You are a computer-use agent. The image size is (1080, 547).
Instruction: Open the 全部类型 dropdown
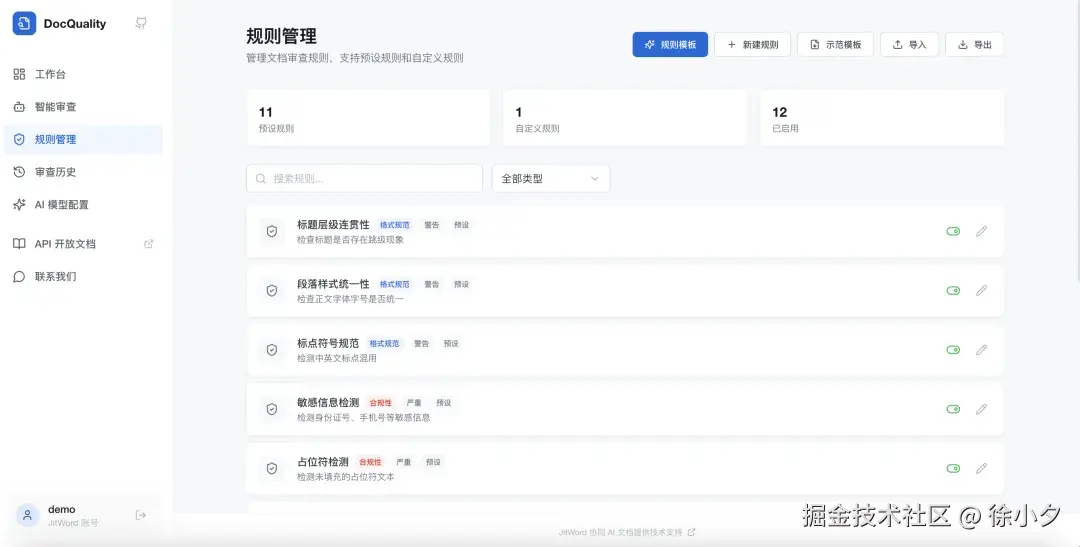(551, 178)
